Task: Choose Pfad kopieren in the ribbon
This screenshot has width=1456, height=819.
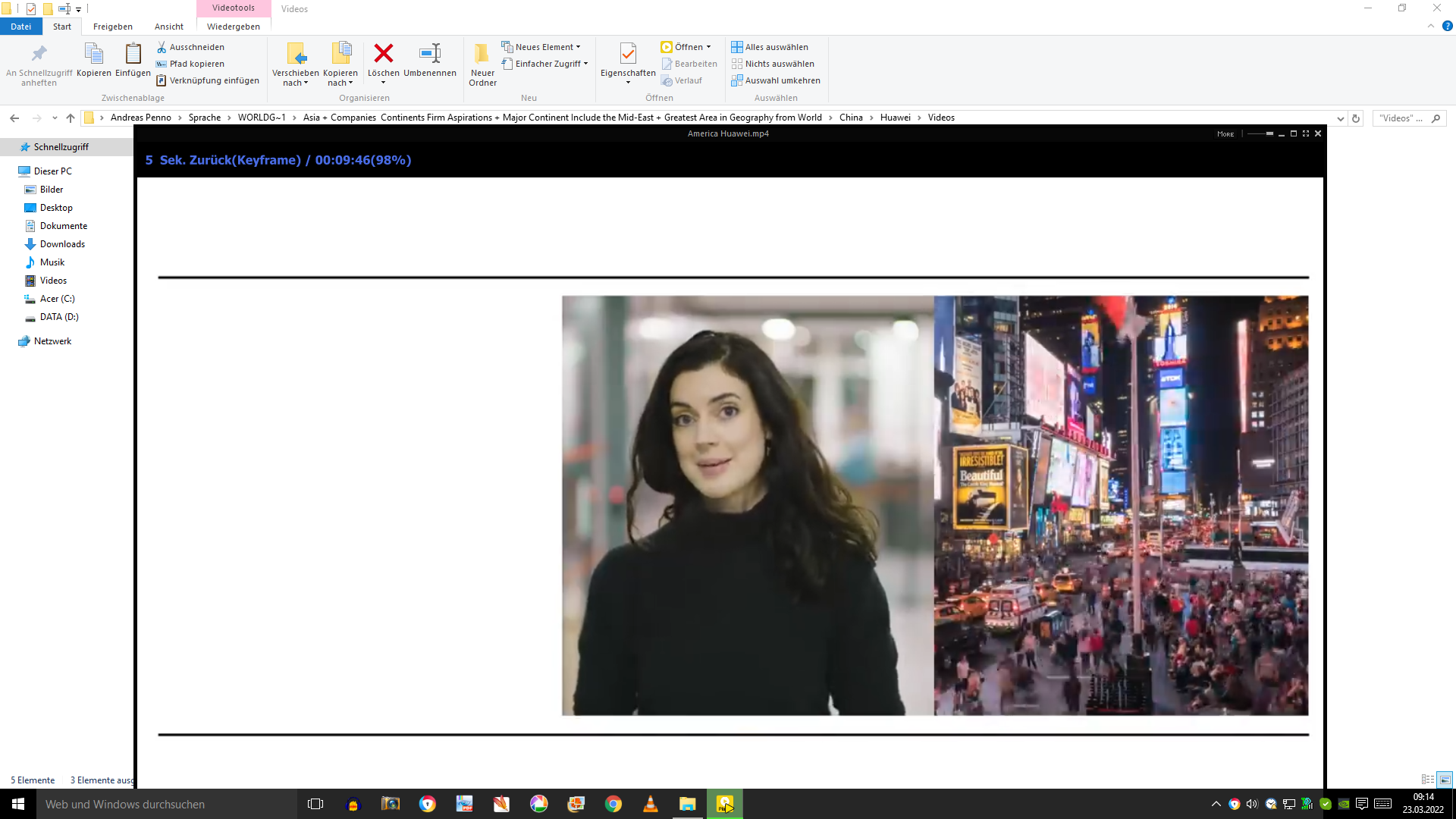Action: pyautogui.click(x=190, y=64)
